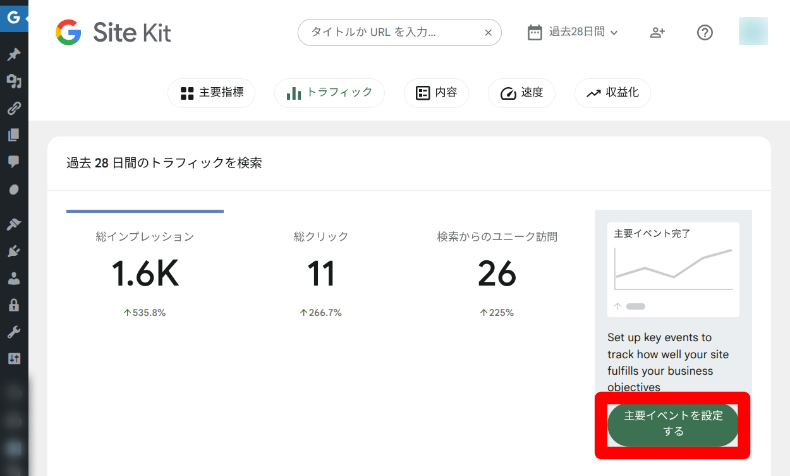This screenshot has width=790, height=476.
Task: Click the 535.8% change value
Action: 145,313
